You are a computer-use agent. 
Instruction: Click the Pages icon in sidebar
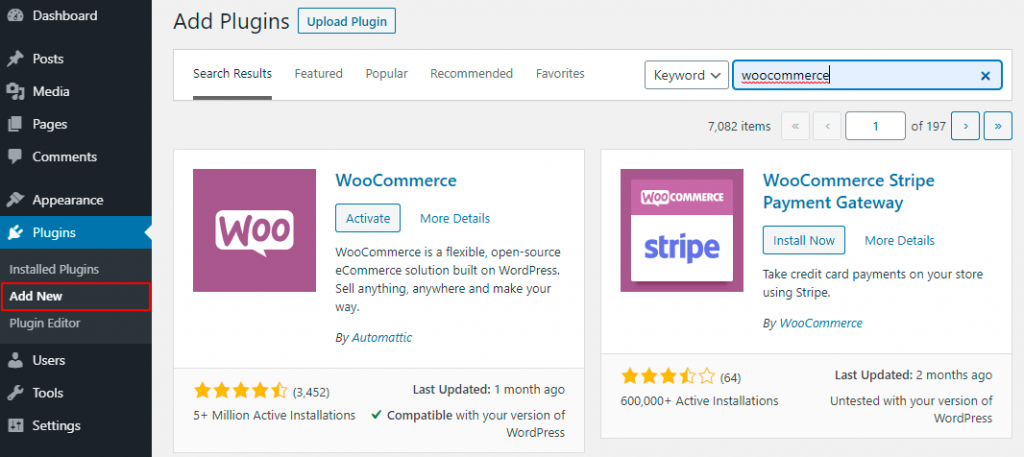click(x=15, y=124)
